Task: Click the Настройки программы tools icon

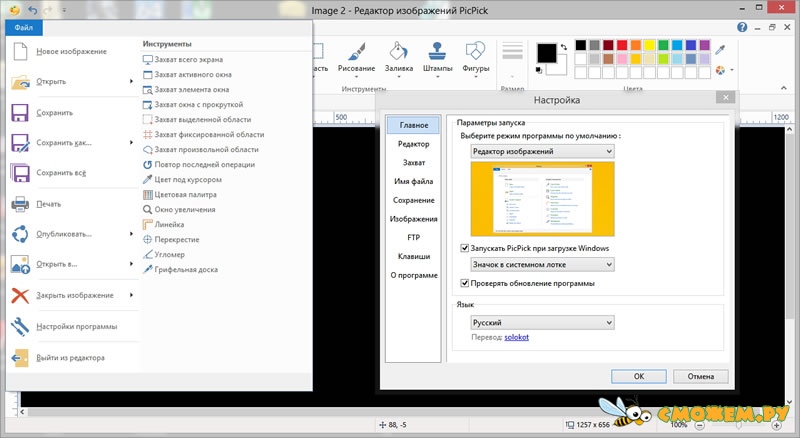Action: pyautogui.click(x=20, y=327)
